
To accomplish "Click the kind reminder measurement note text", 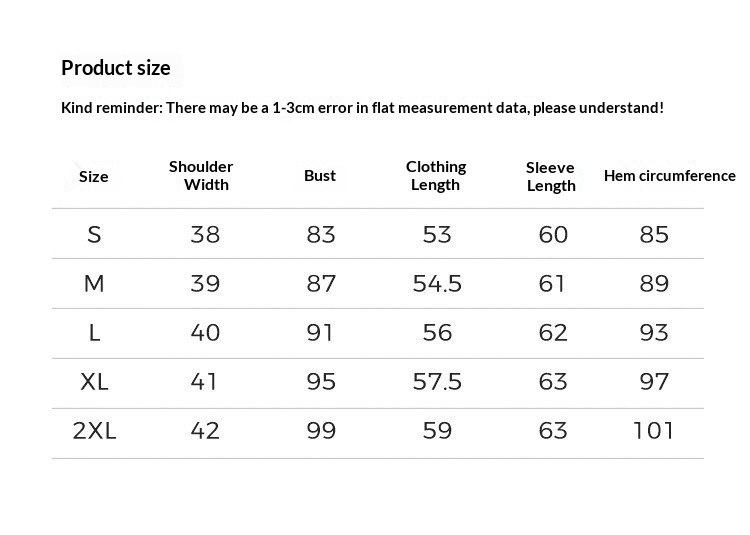I will coord(362,107).
